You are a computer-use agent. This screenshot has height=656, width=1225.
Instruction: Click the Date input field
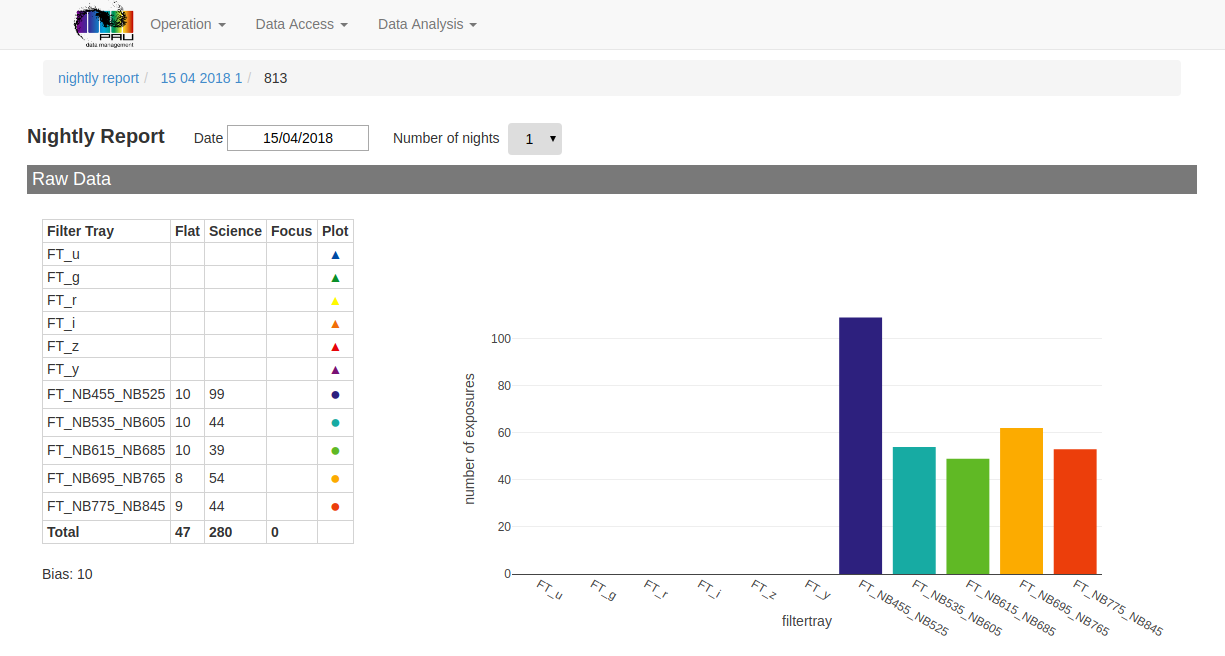click(298, 138)
